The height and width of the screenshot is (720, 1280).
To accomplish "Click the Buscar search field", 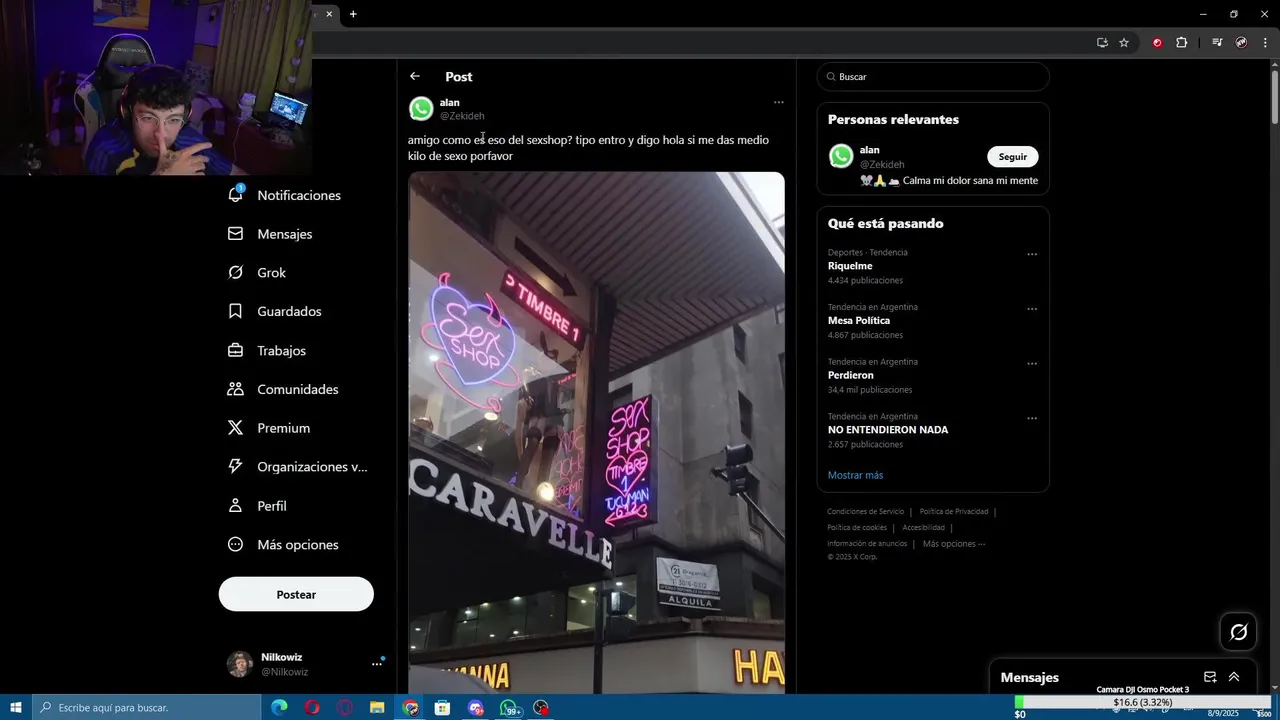I will pyautogui.click(x=933, y=77).
